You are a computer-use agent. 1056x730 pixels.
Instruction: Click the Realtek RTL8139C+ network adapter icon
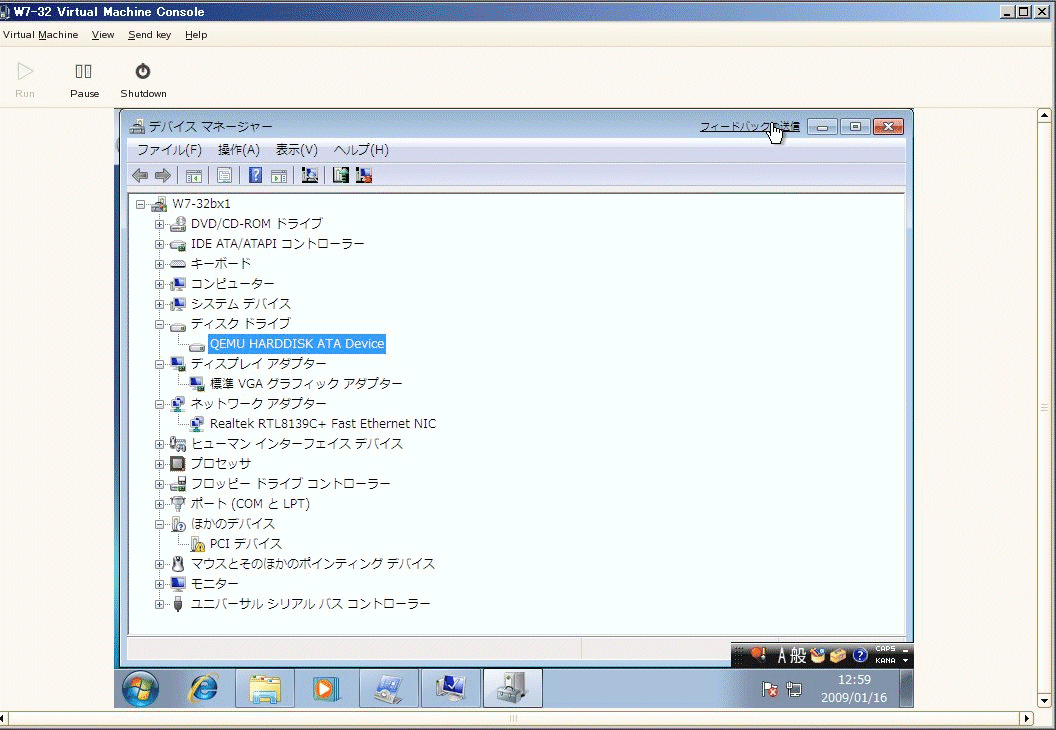tap(197, 424)
